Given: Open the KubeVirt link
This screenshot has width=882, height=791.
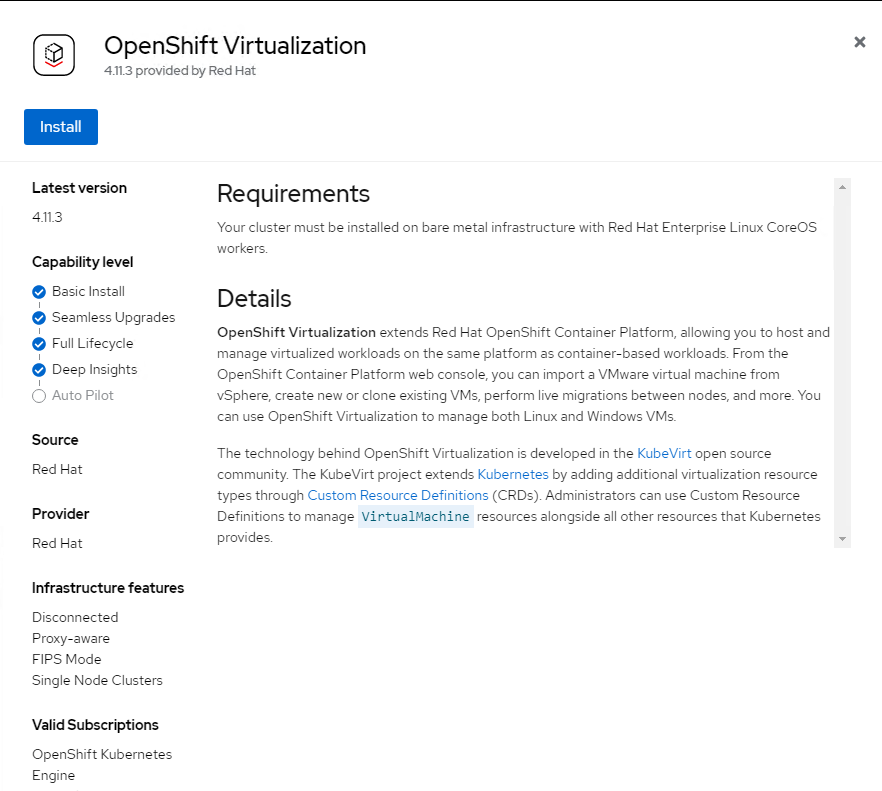Looking at the screenshot, I should [x=664, y=453].
